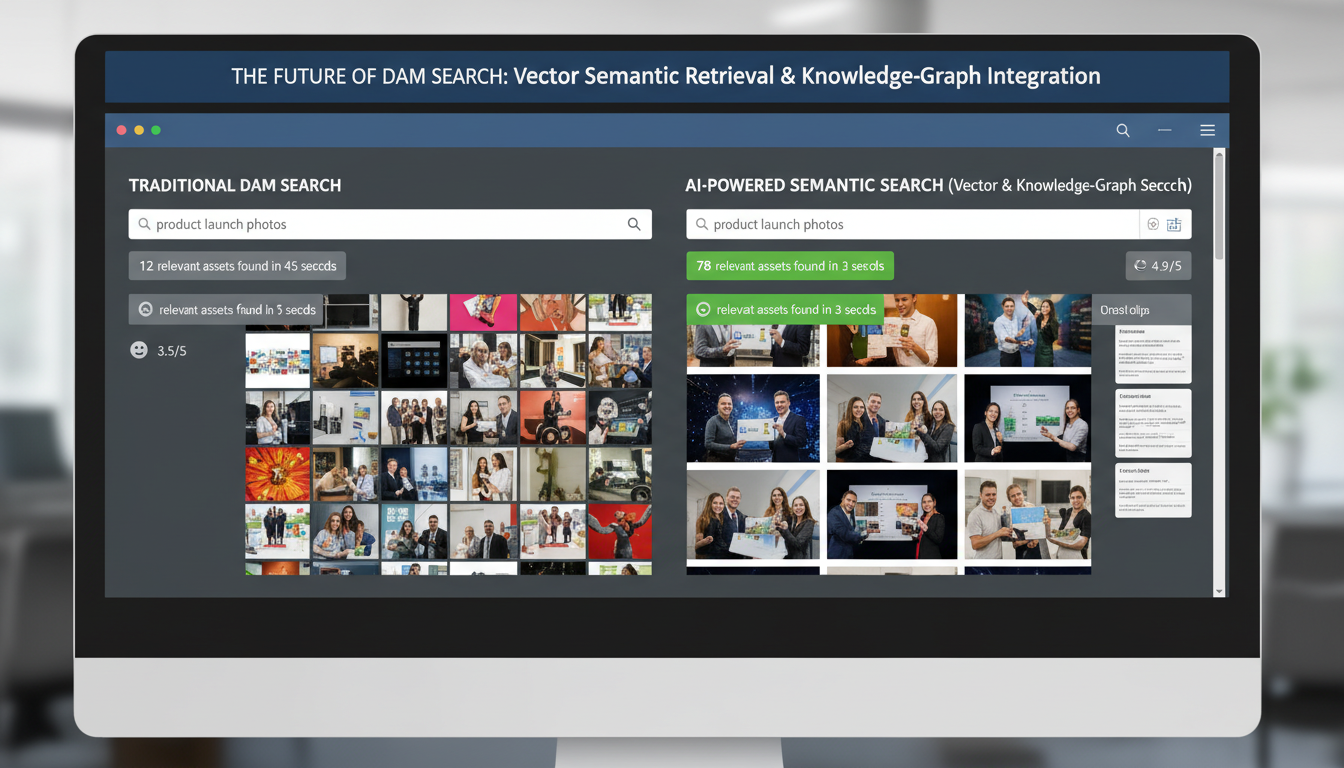Click the smiley rating icon beside 3.5/5
1344x768 pixels.
point(138,350)
